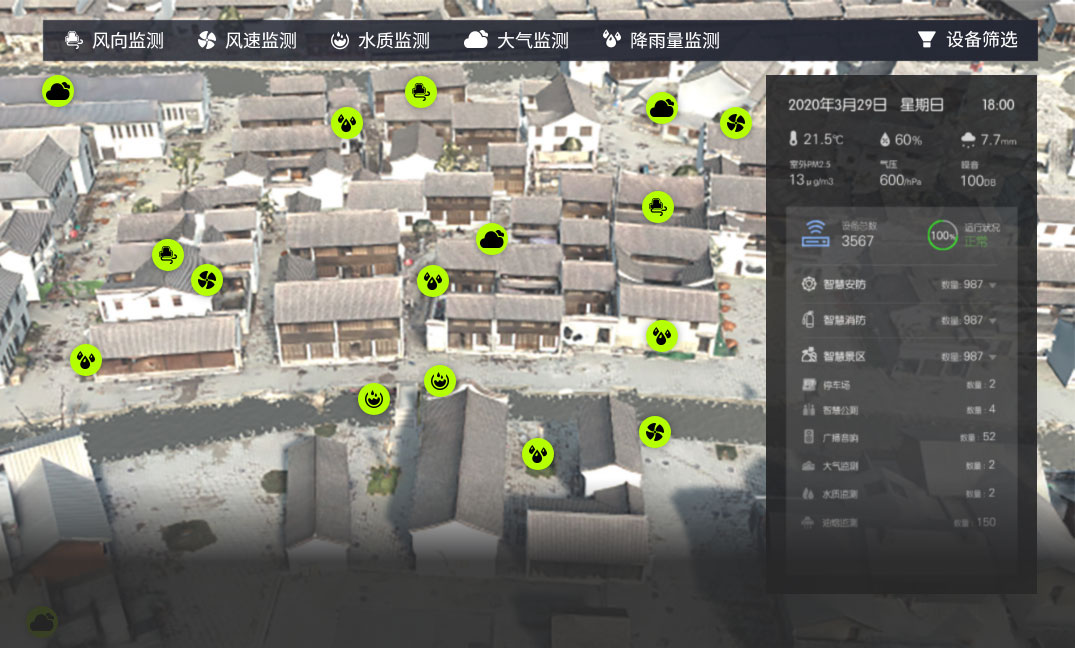Select the cloud marker at the map's top-left

coord(58,92)
